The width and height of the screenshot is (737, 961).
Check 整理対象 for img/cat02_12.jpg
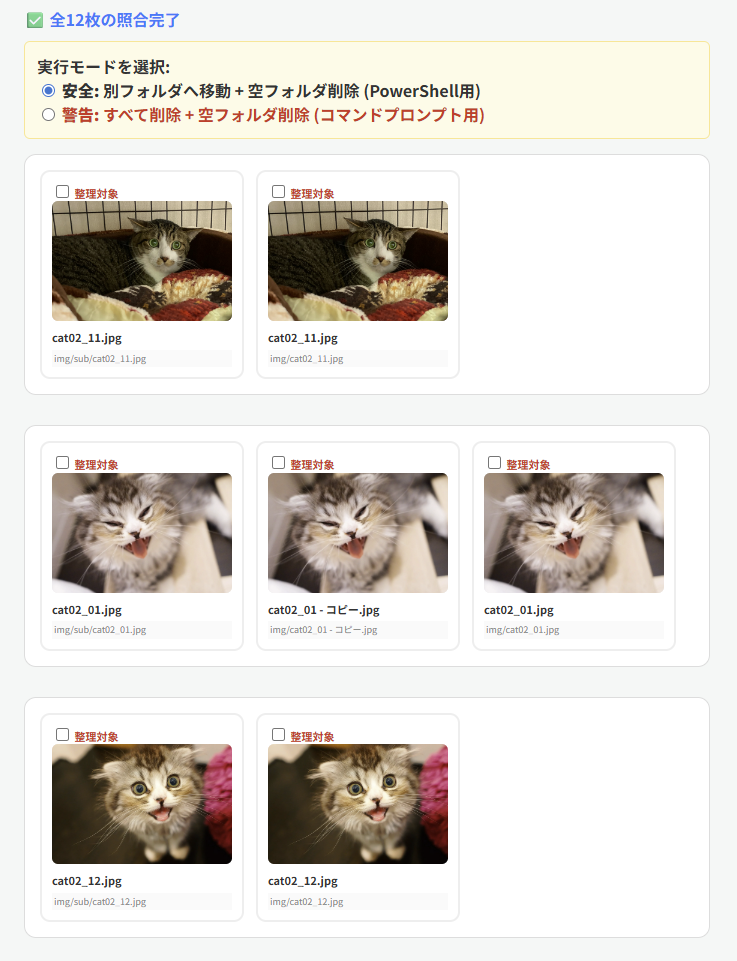tap(278, 734)
